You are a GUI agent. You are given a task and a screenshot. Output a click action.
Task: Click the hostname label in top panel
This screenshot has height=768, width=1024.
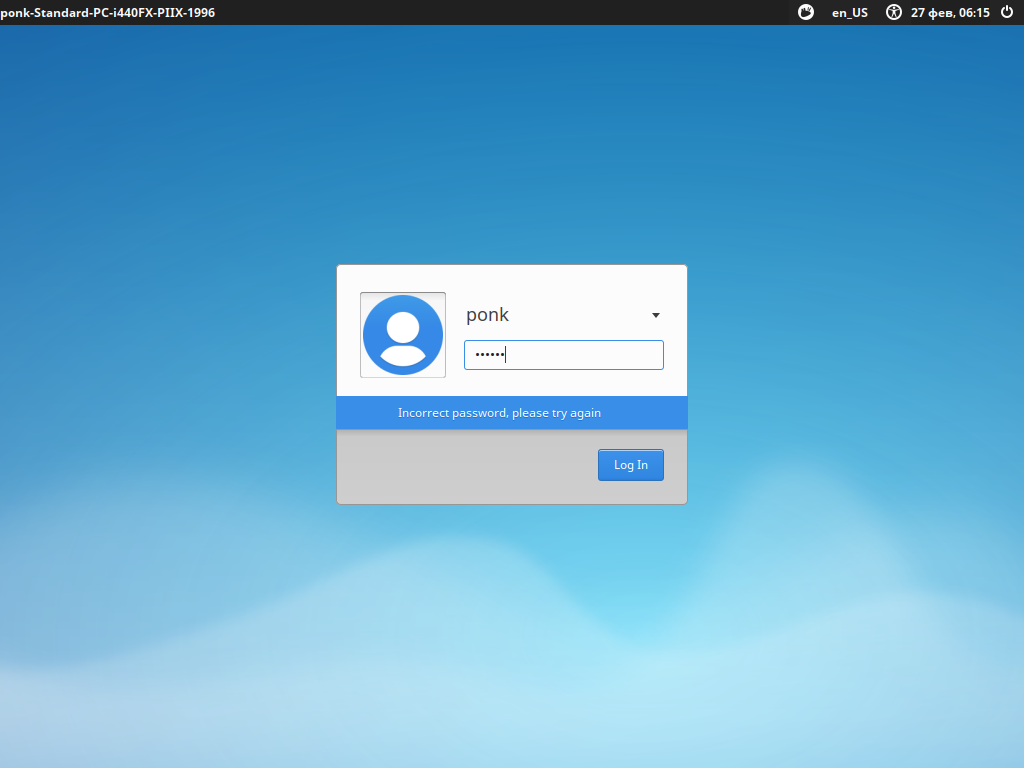coord(108,12)
